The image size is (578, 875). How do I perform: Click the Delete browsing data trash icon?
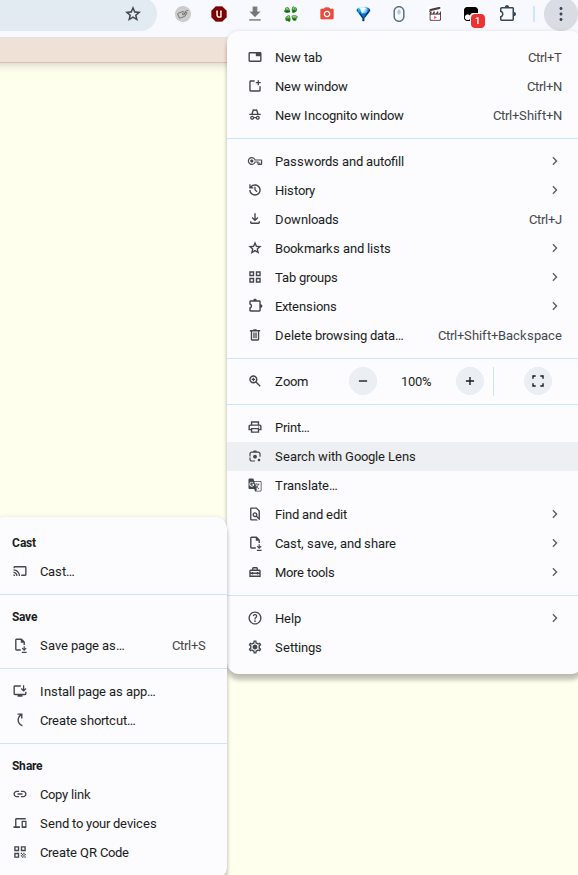[255, 335]
